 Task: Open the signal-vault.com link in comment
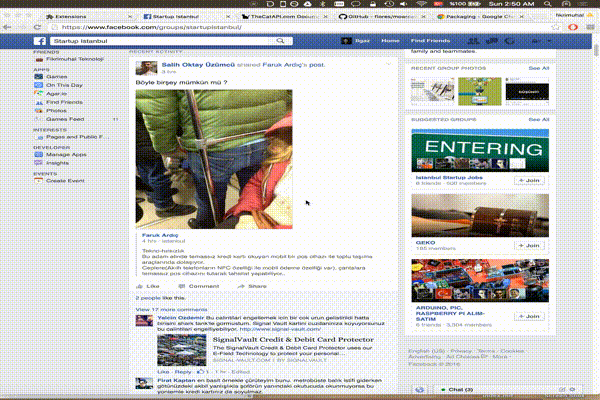point(280,329)
